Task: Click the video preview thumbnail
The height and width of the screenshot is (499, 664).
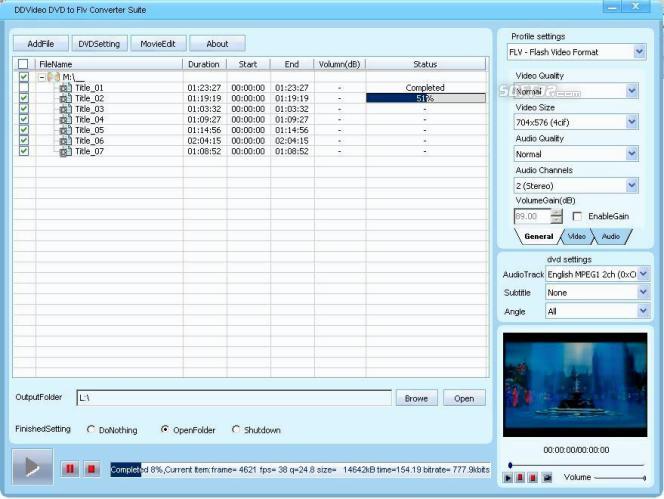Action: click(575, 385)
